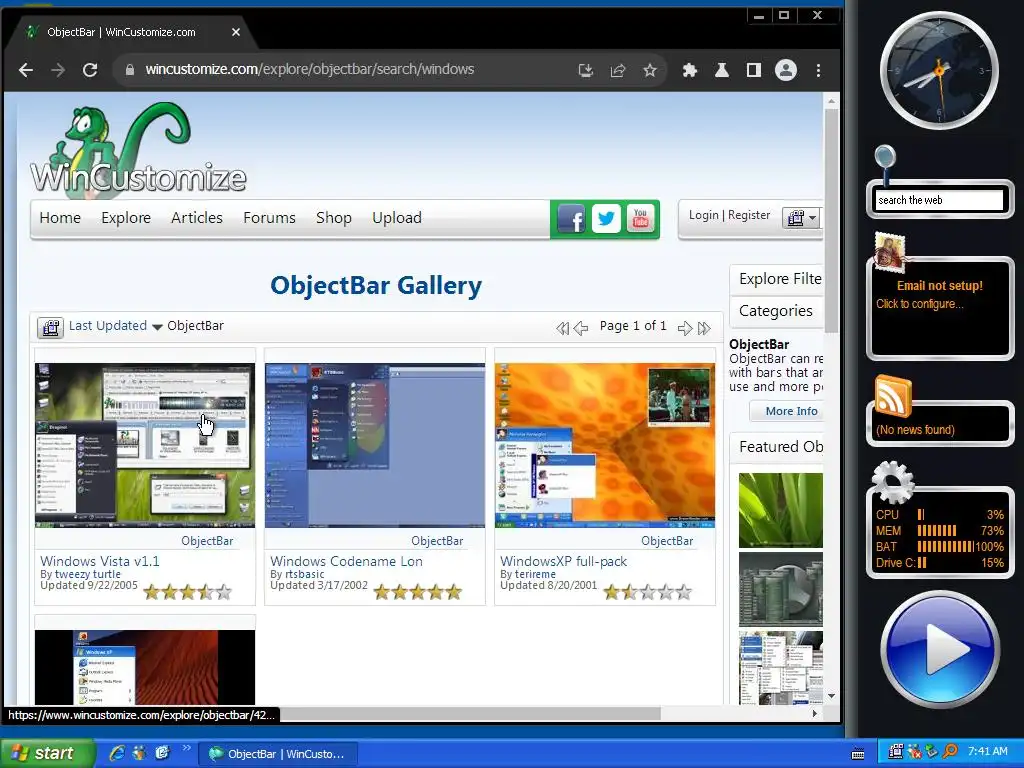This screenshot has height=768, width=1024.
Task: Go to next gallery page
Action: tap(685, 328)
